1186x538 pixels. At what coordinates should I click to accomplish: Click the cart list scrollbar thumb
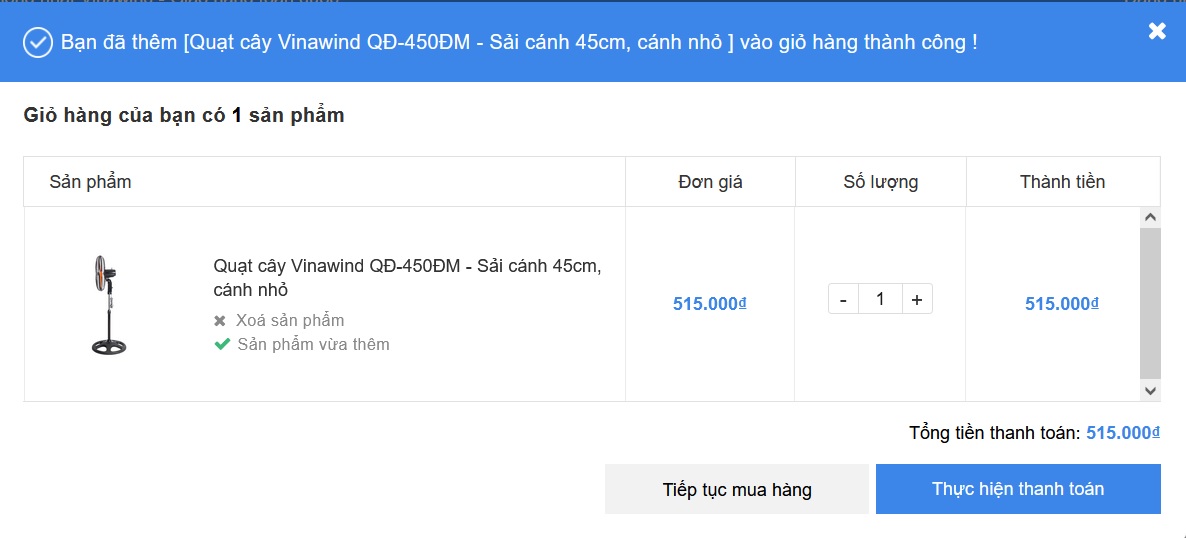tap(1150, 302)
